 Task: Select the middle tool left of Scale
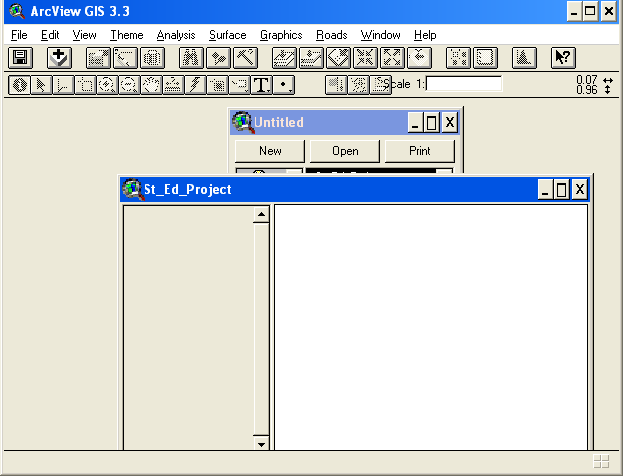(358, 85)
